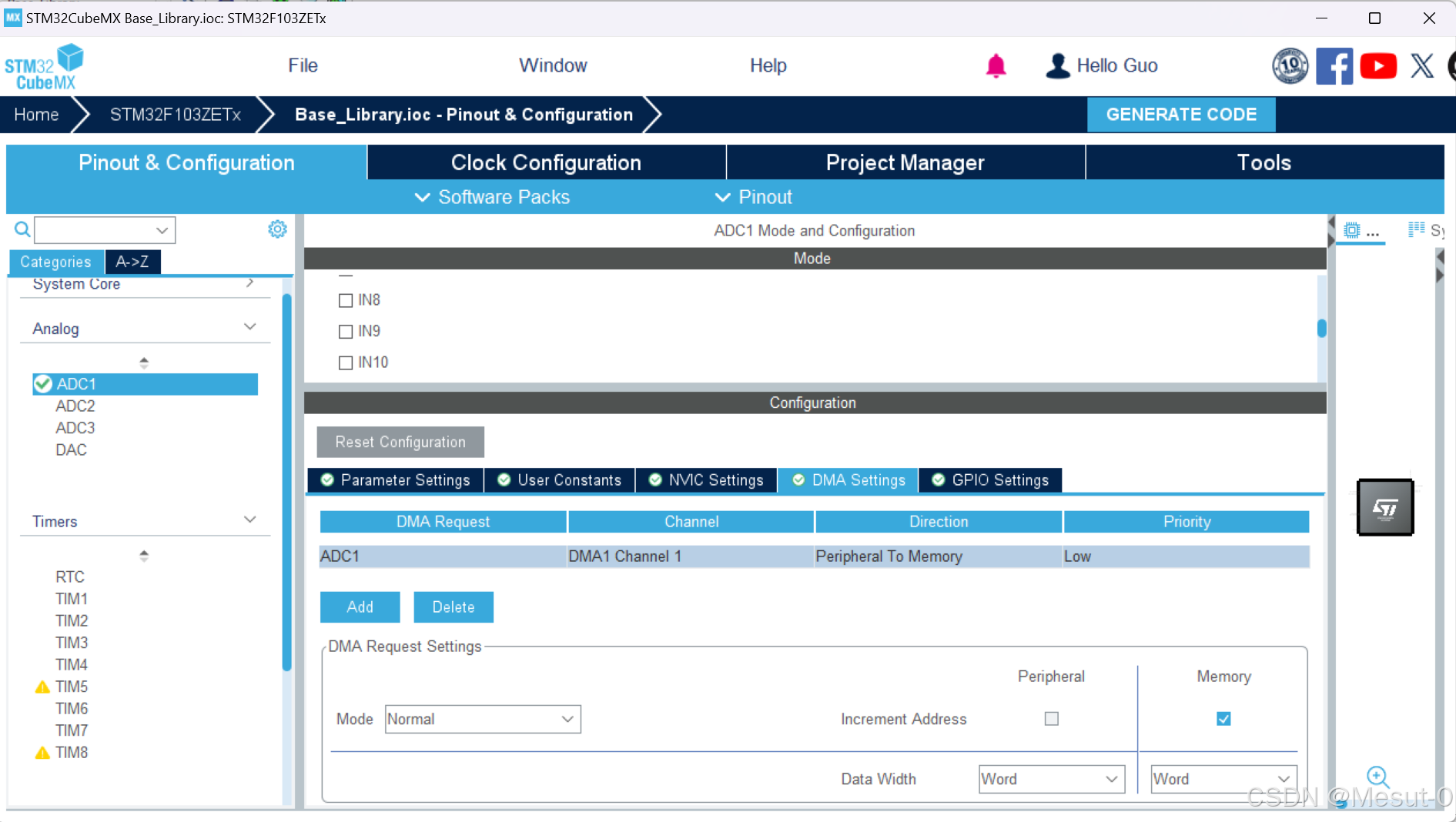Click the Priority cell showing Low
The width and height of the screenshot is (1456, 822).
pos(1187,556)
